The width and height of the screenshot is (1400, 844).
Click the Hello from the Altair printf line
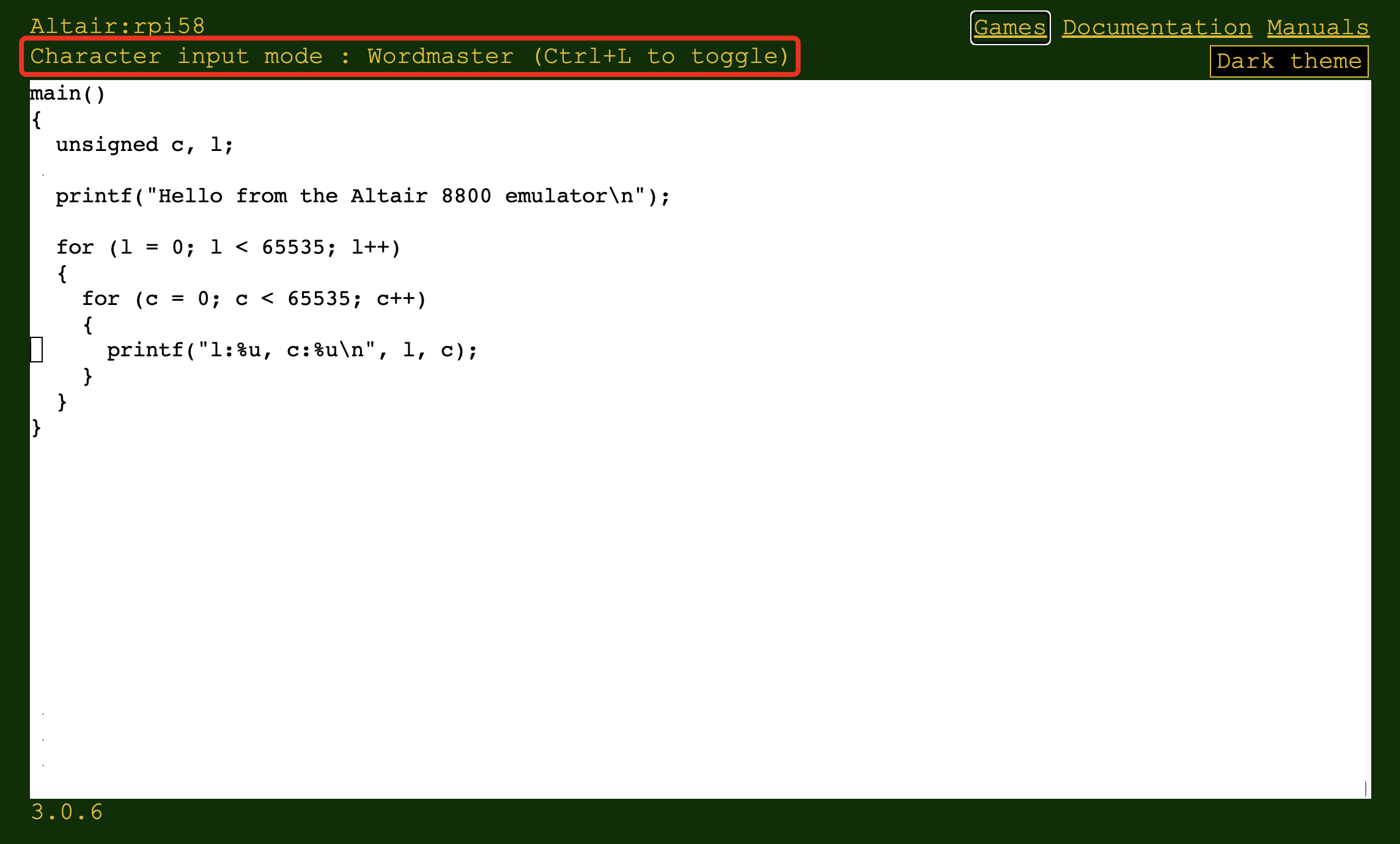[363, 196]
